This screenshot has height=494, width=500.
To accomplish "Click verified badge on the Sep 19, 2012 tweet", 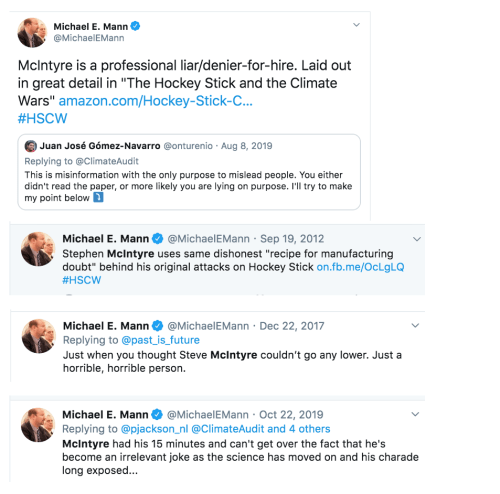I will (x=157, y=239).
